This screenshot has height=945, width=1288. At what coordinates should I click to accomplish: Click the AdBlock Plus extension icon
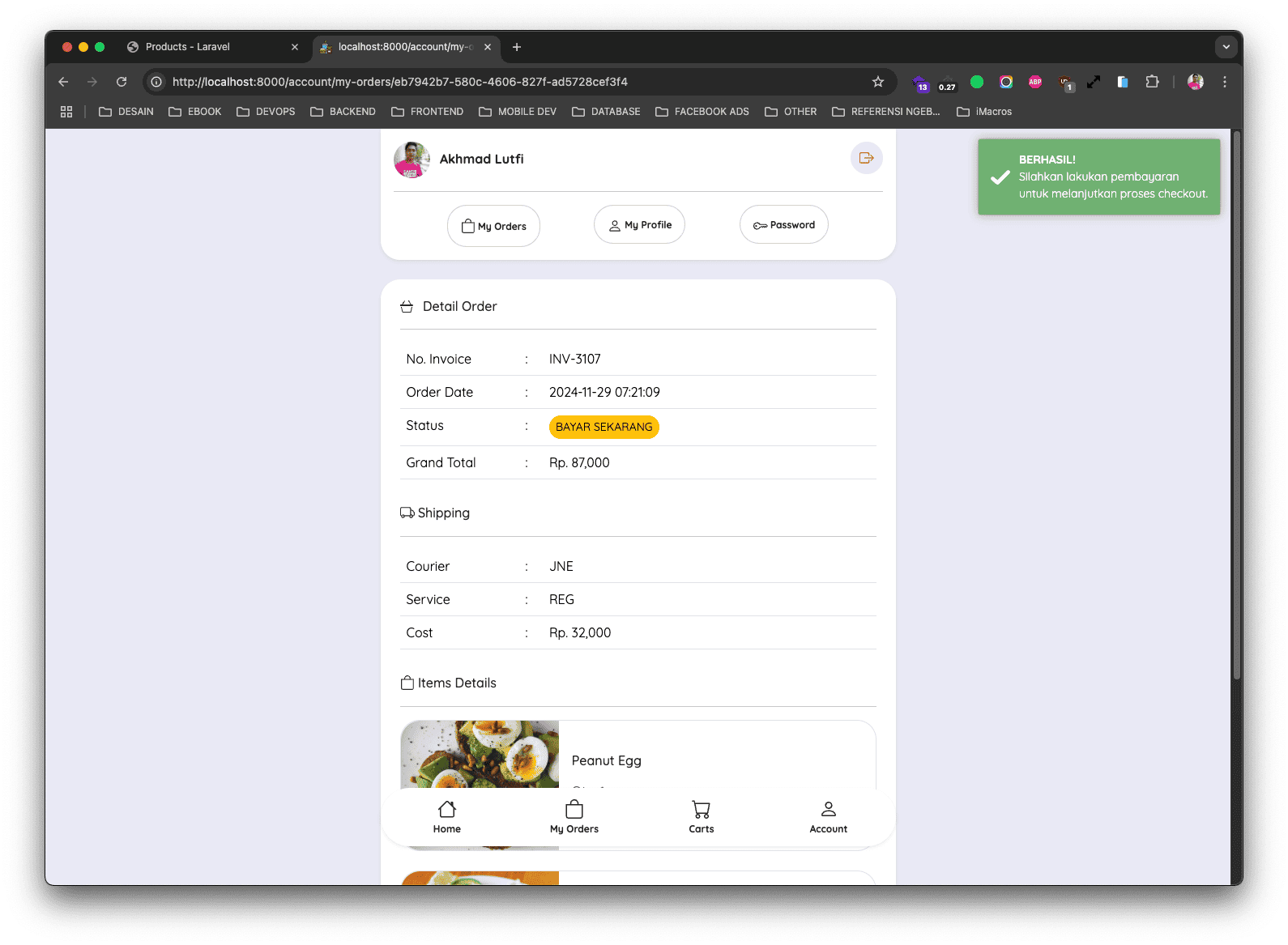1034,82
